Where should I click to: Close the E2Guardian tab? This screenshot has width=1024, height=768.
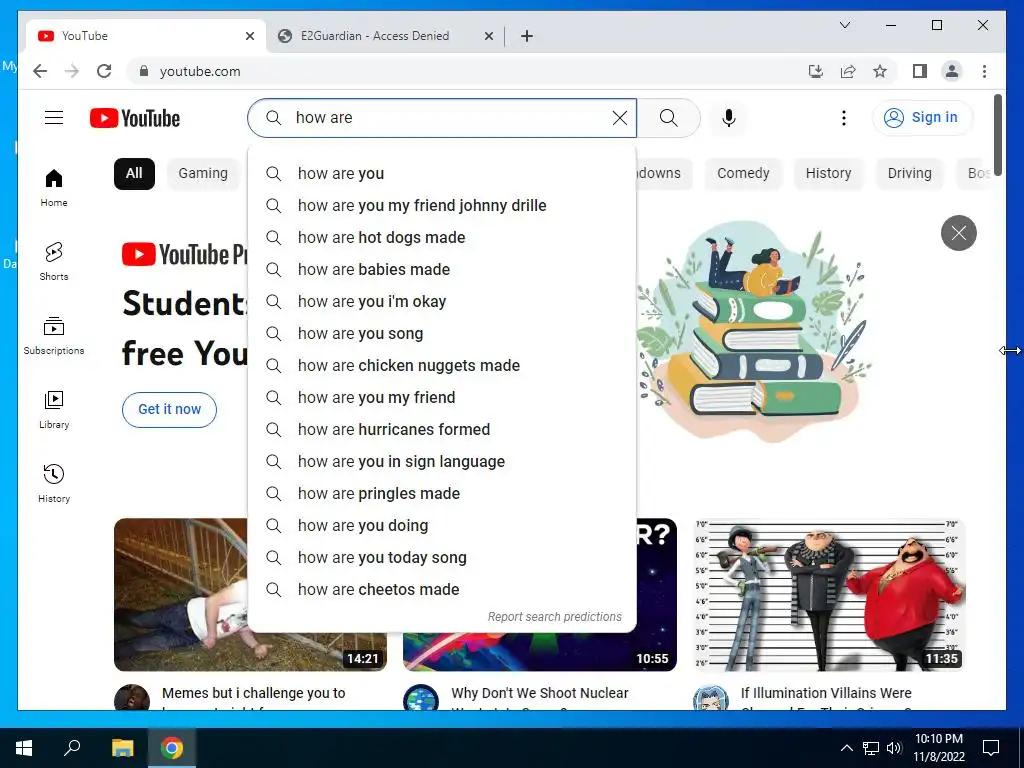point(488,36)
